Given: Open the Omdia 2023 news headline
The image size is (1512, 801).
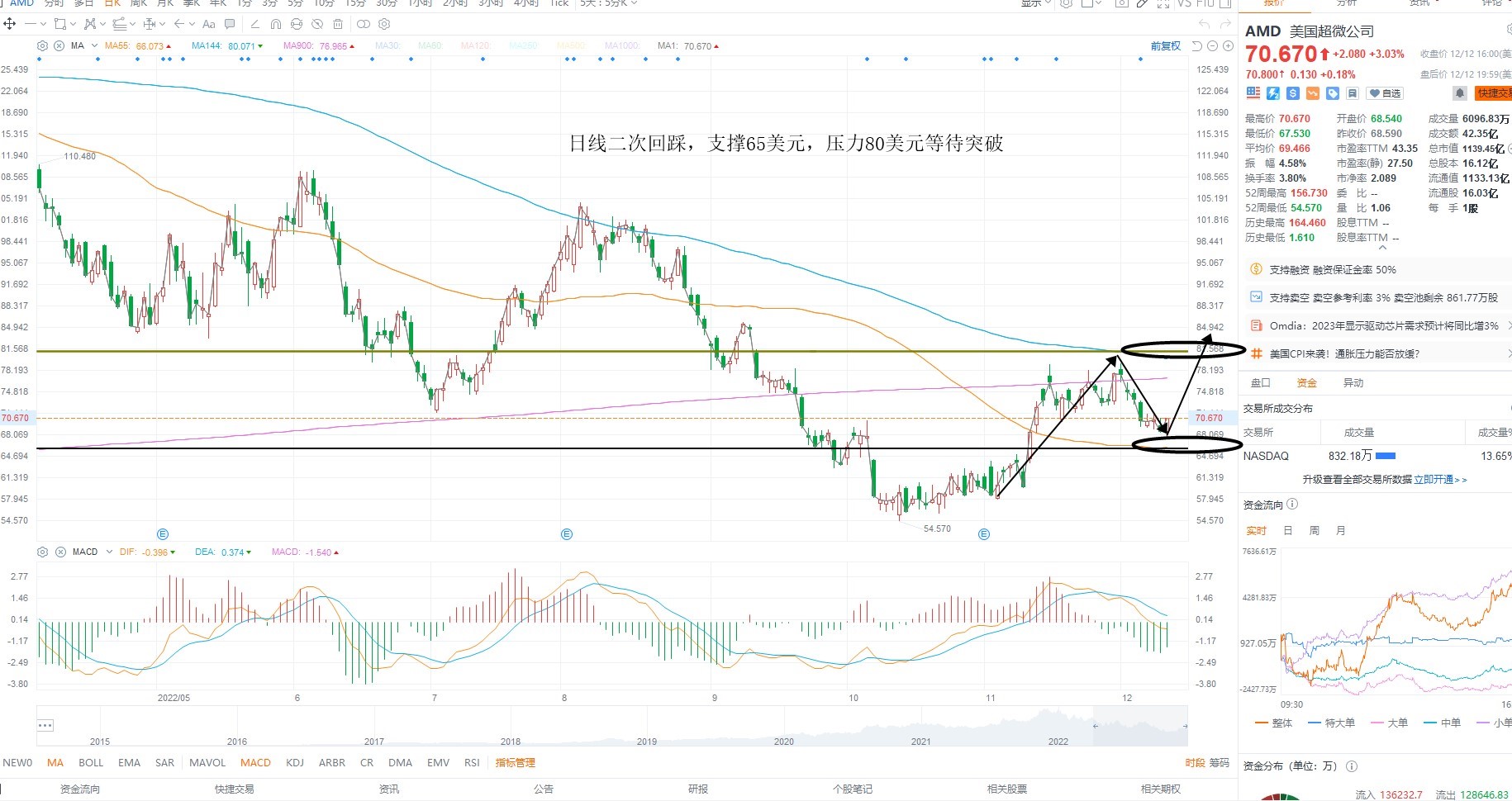Looking at the screenshot, I should pos(1384,326).
